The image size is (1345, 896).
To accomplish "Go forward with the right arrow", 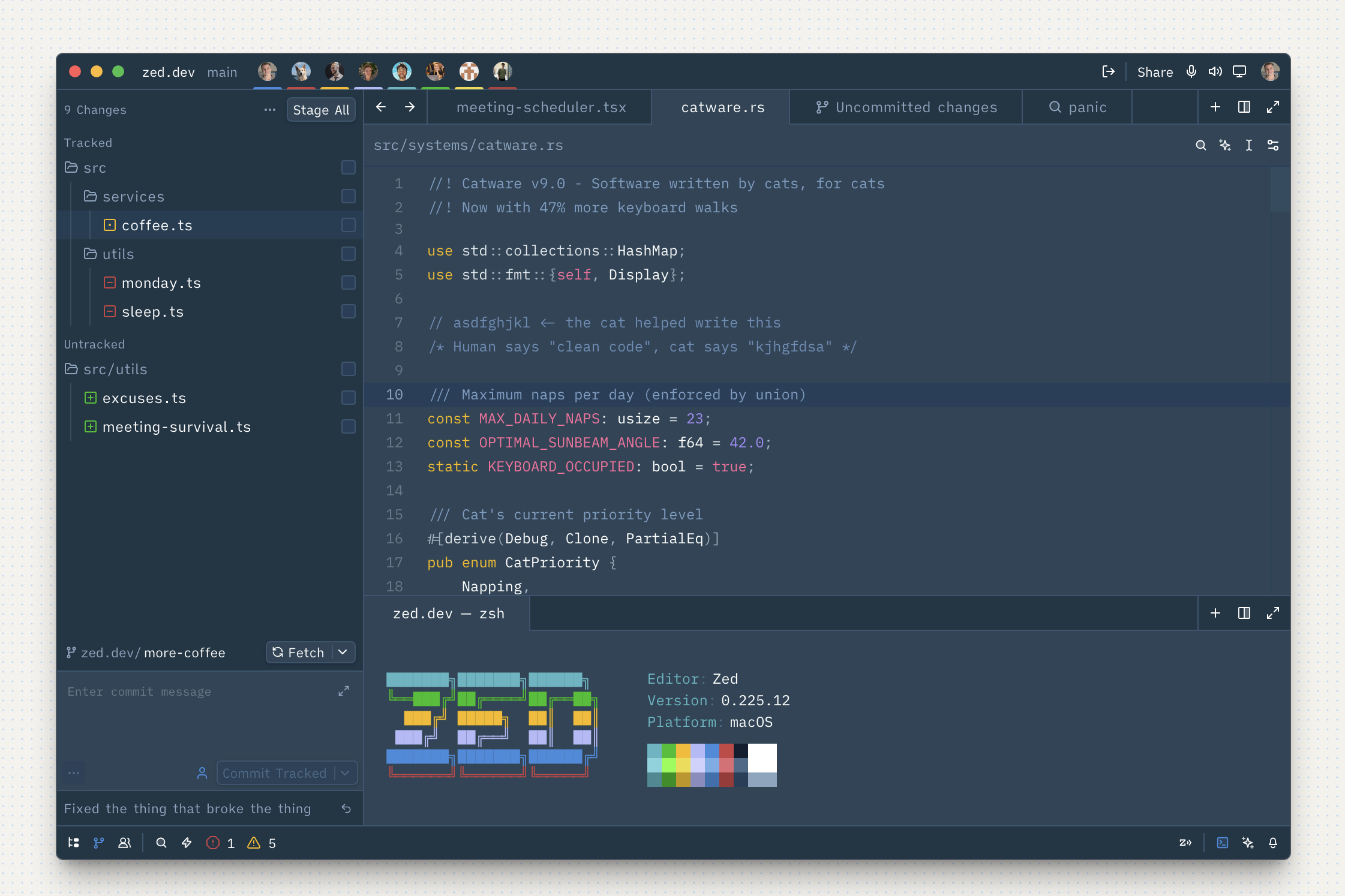I will coord(410,107).
